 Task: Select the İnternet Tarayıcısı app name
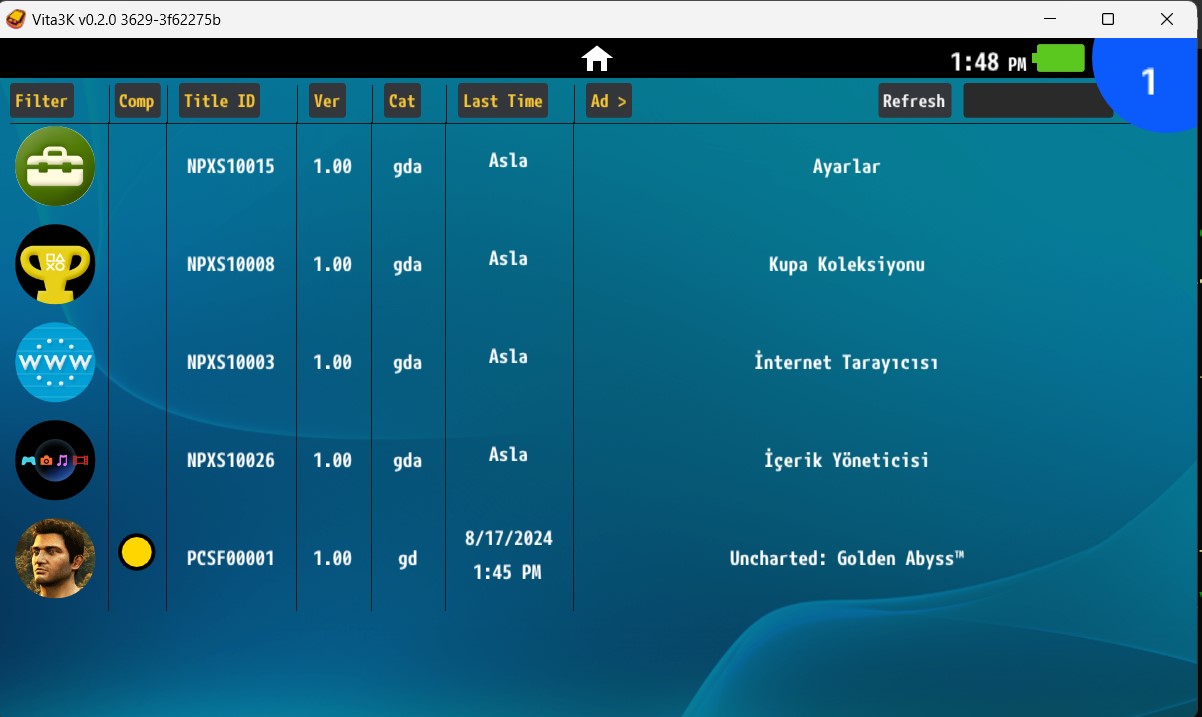846,362
